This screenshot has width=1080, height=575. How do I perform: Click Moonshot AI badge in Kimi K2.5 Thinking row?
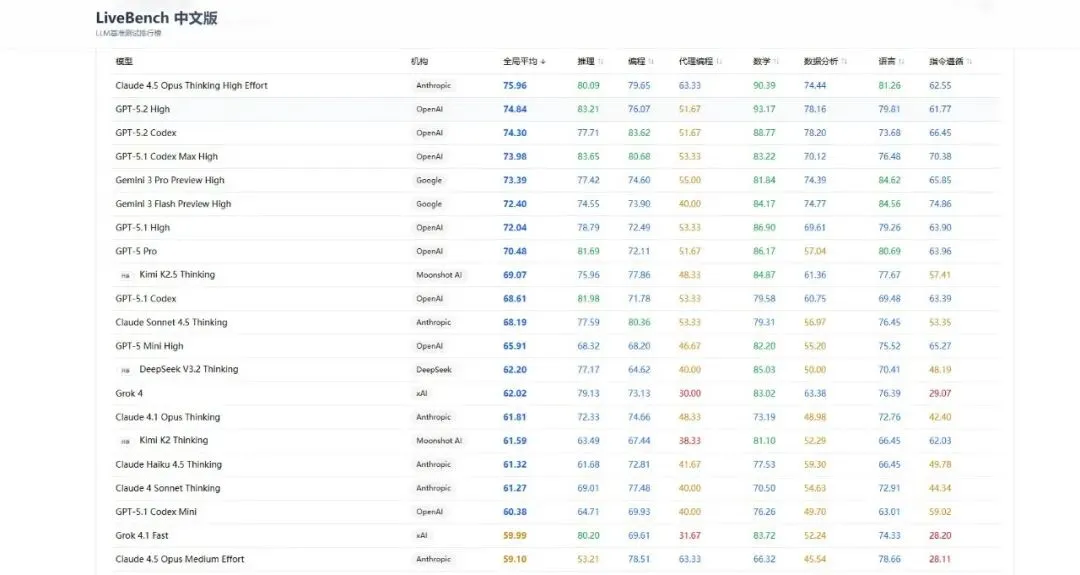coord(439,275)
